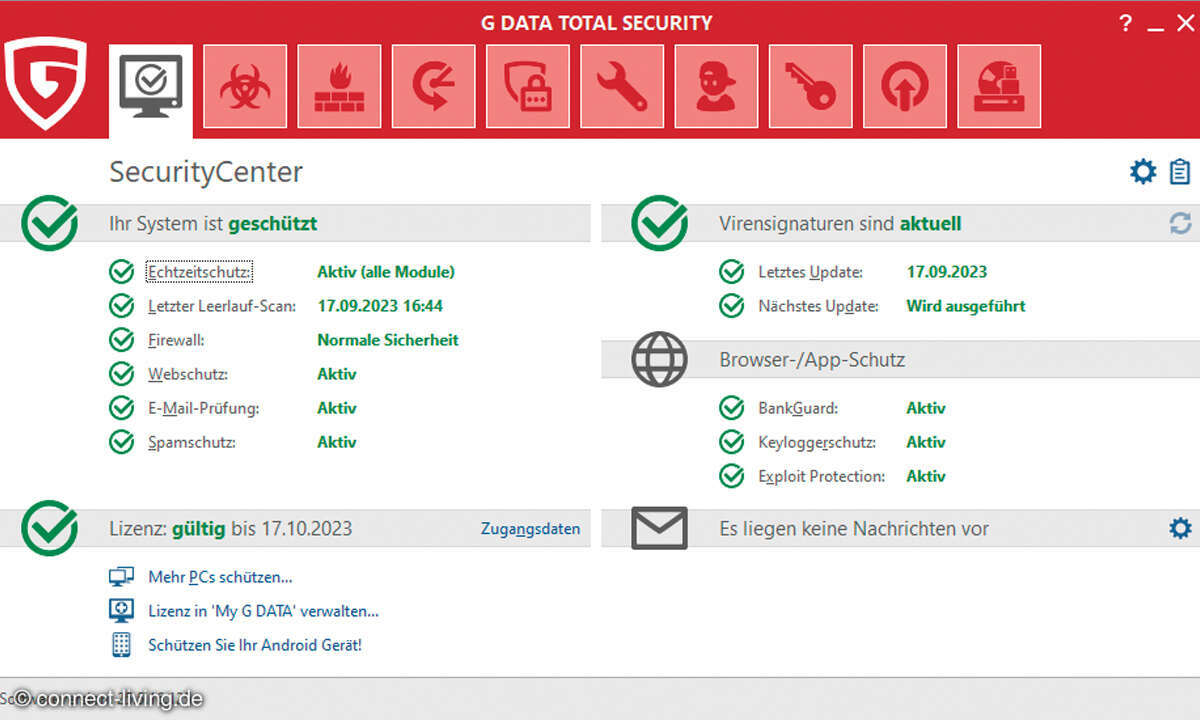Refresh virus signatures with the update arrows

click(1180, 224)
